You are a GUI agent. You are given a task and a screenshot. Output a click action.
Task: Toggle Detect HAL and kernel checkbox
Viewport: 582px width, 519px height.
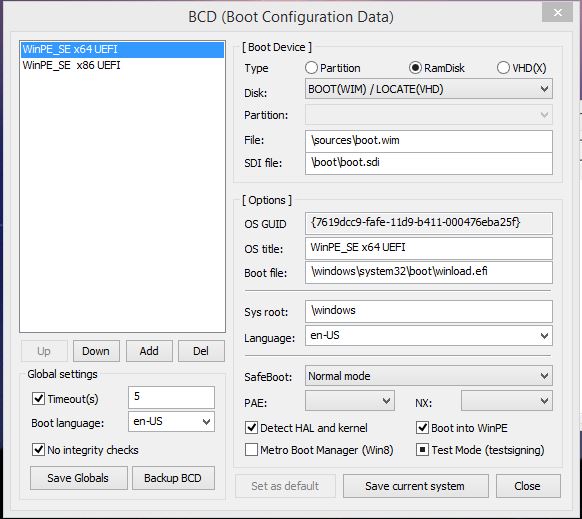pyautogui.click(x=251, y=428)
